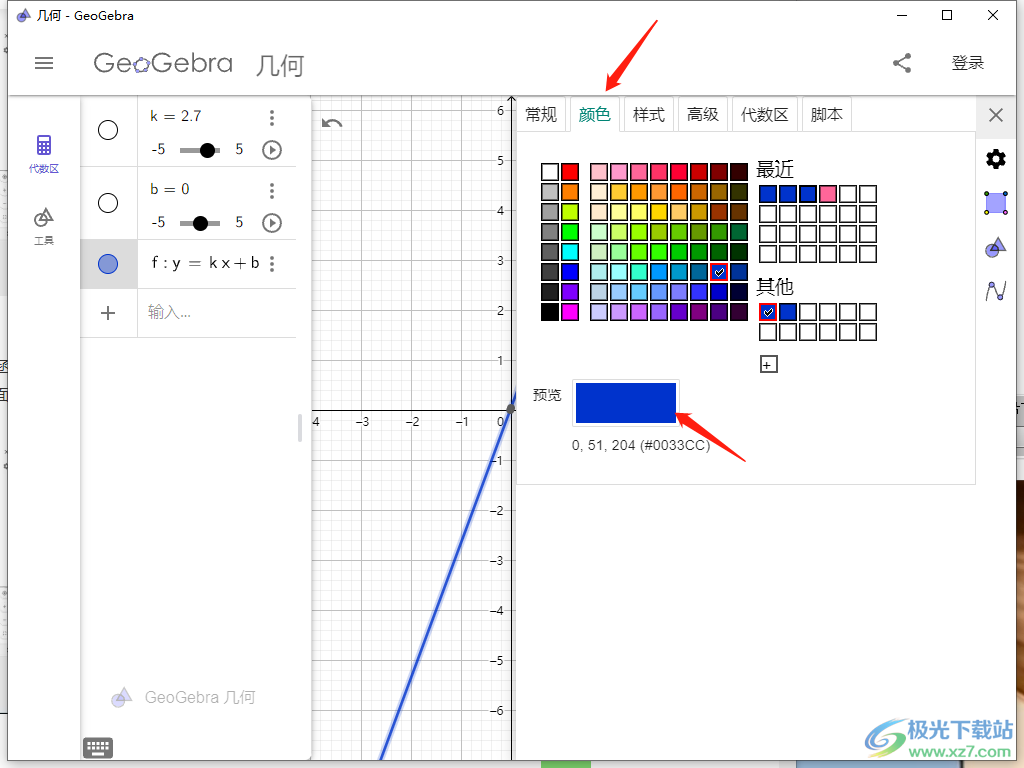This screenshot has width=1024, height=768.
Task: Toggle visibility circle for b = 0
Action: click(108, 203)
